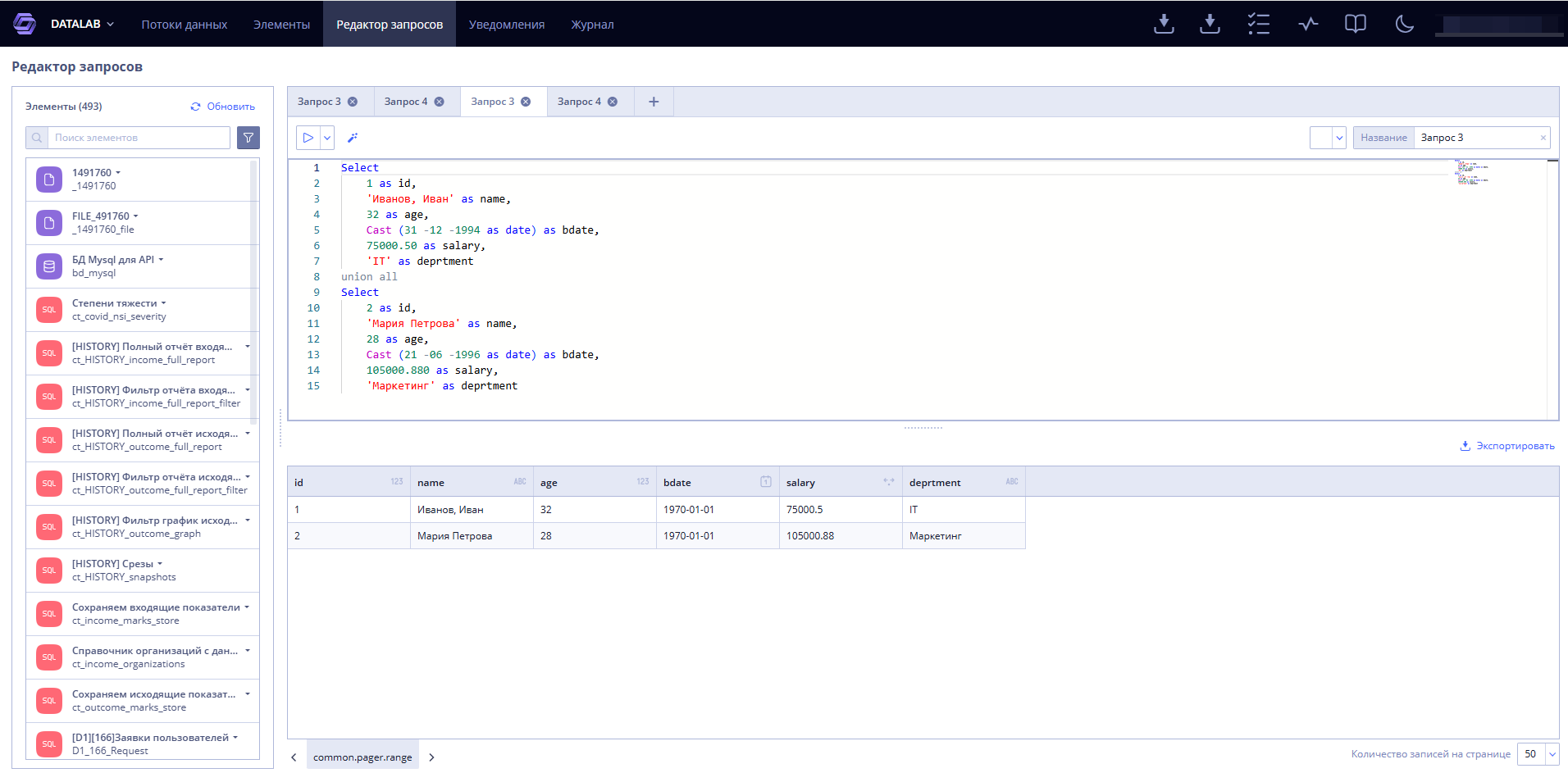Click the first download icon in header
The image size is (1568, 782).
1164,24
